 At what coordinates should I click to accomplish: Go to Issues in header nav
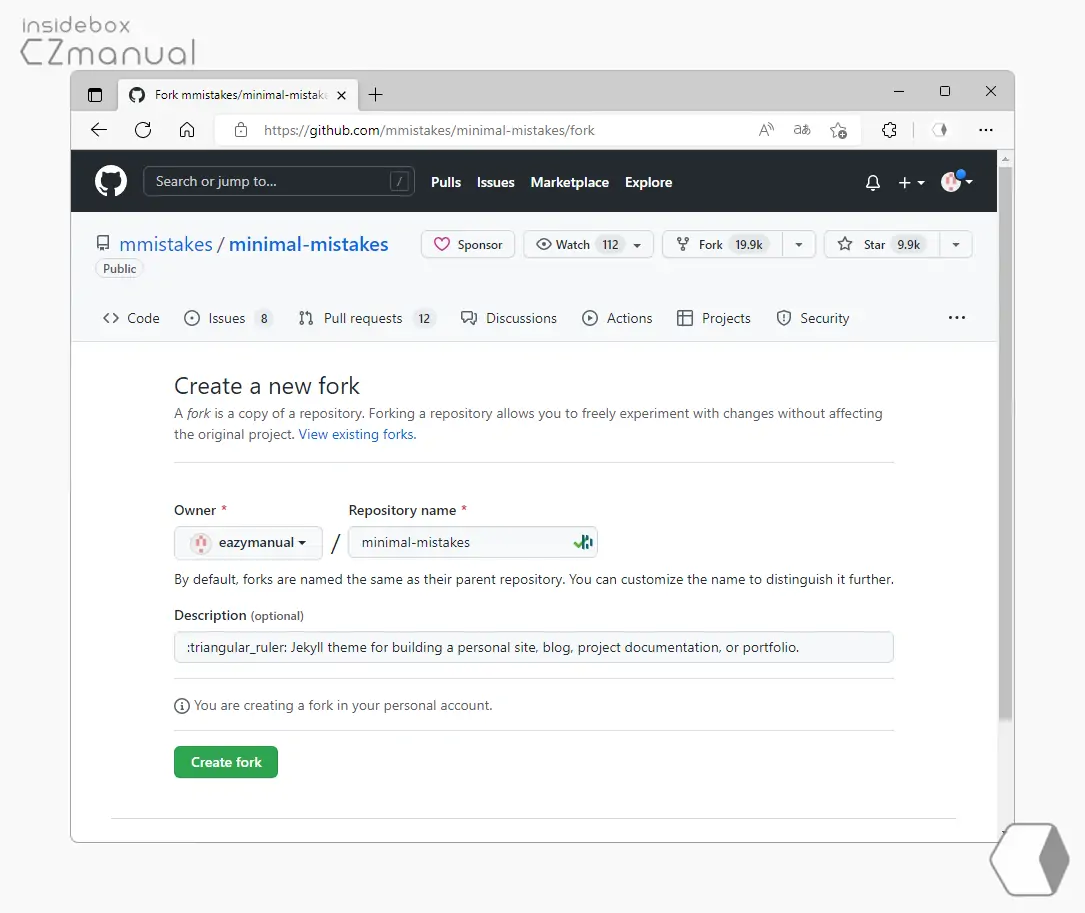click(495, 183)
